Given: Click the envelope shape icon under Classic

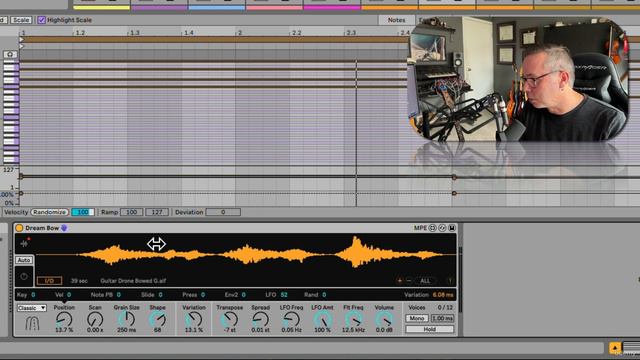Looking at the screenshot, I should coord(33,324).
